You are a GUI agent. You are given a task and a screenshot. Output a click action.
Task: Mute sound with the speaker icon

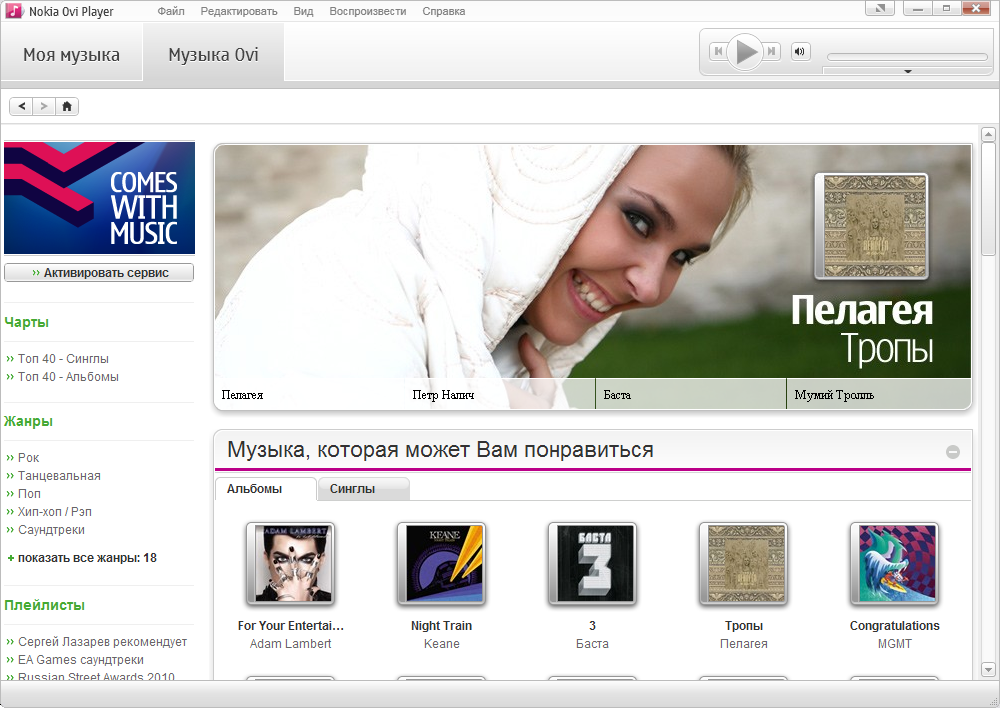(x=800, y=52)
